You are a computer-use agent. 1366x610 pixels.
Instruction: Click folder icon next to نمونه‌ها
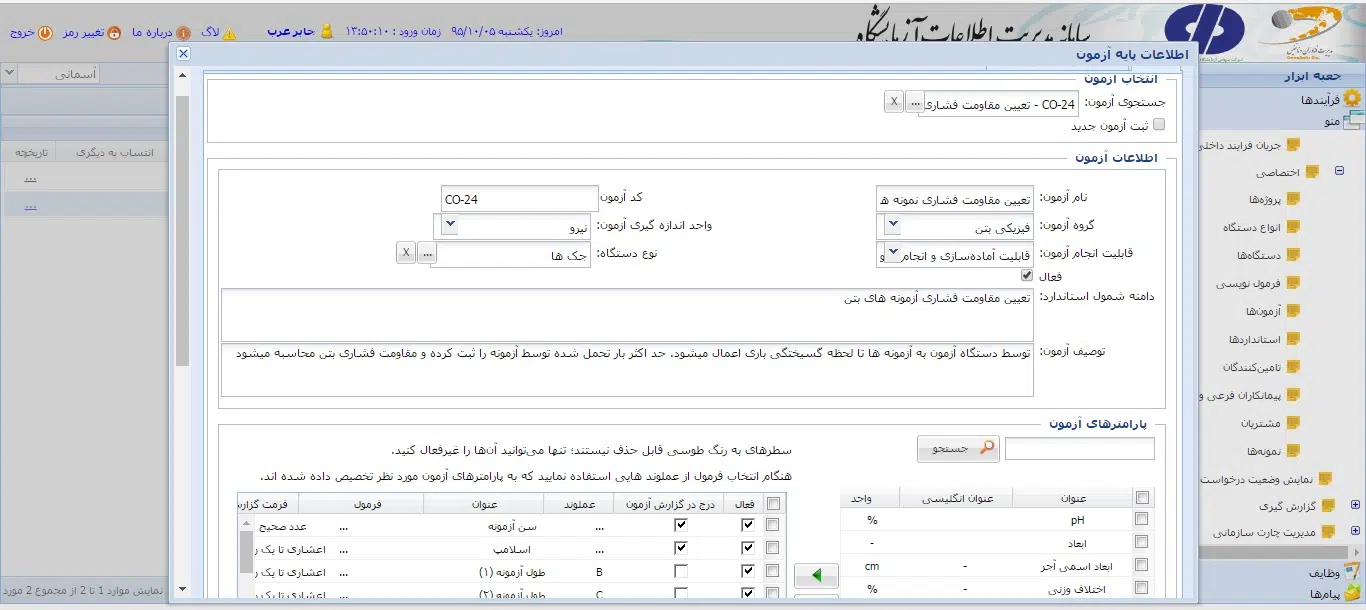point(1293,451)
